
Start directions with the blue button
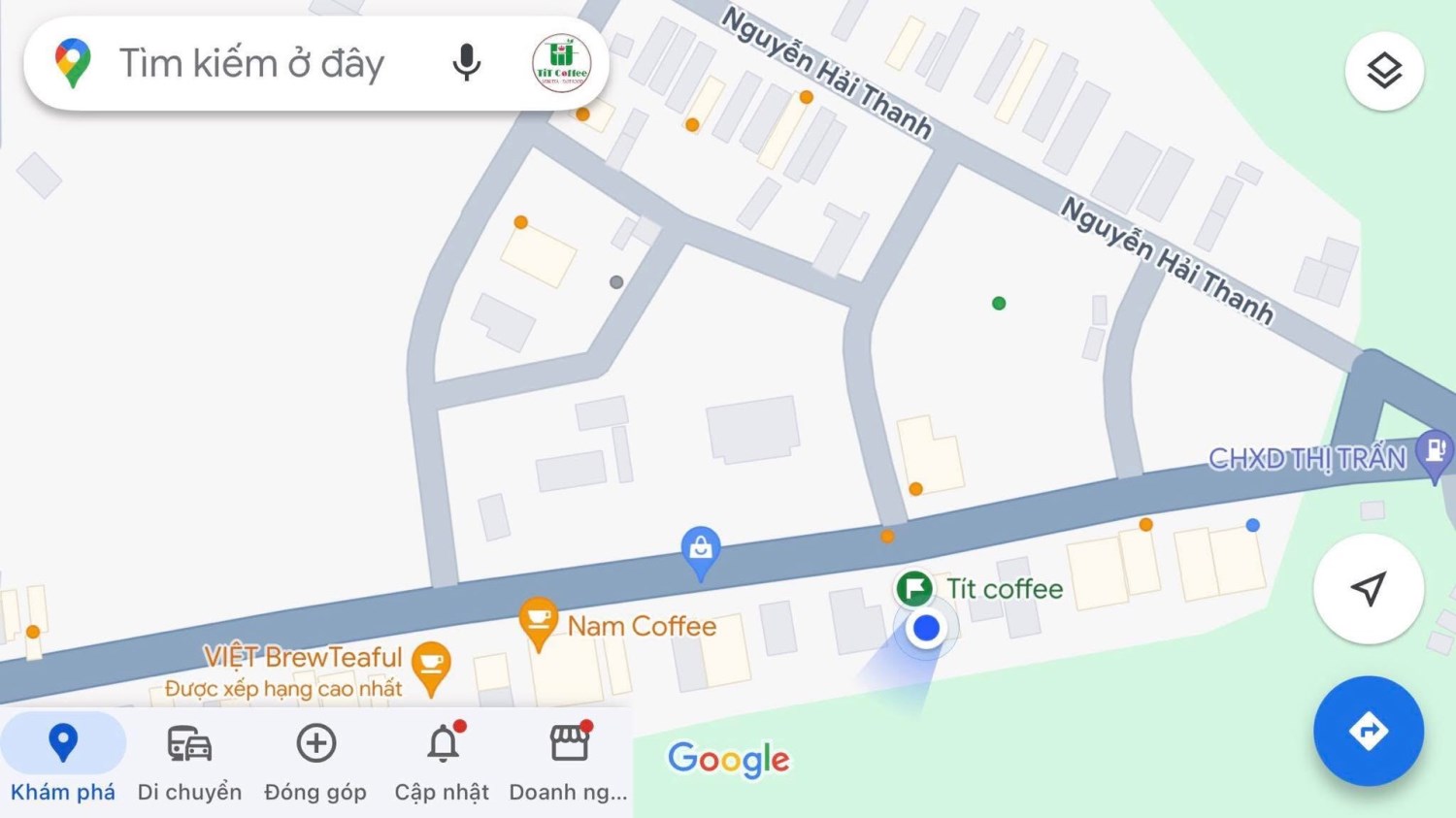1369,731
